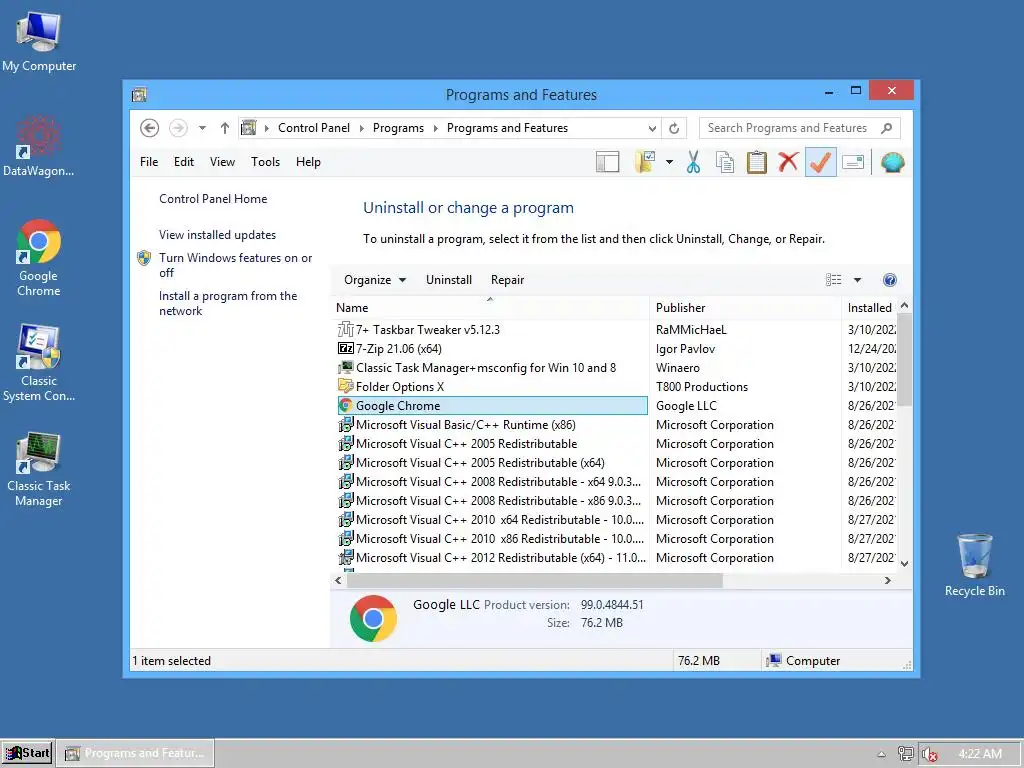1024x768 pixels.
Task: Open View installed updates link
Action: [217, 235]
